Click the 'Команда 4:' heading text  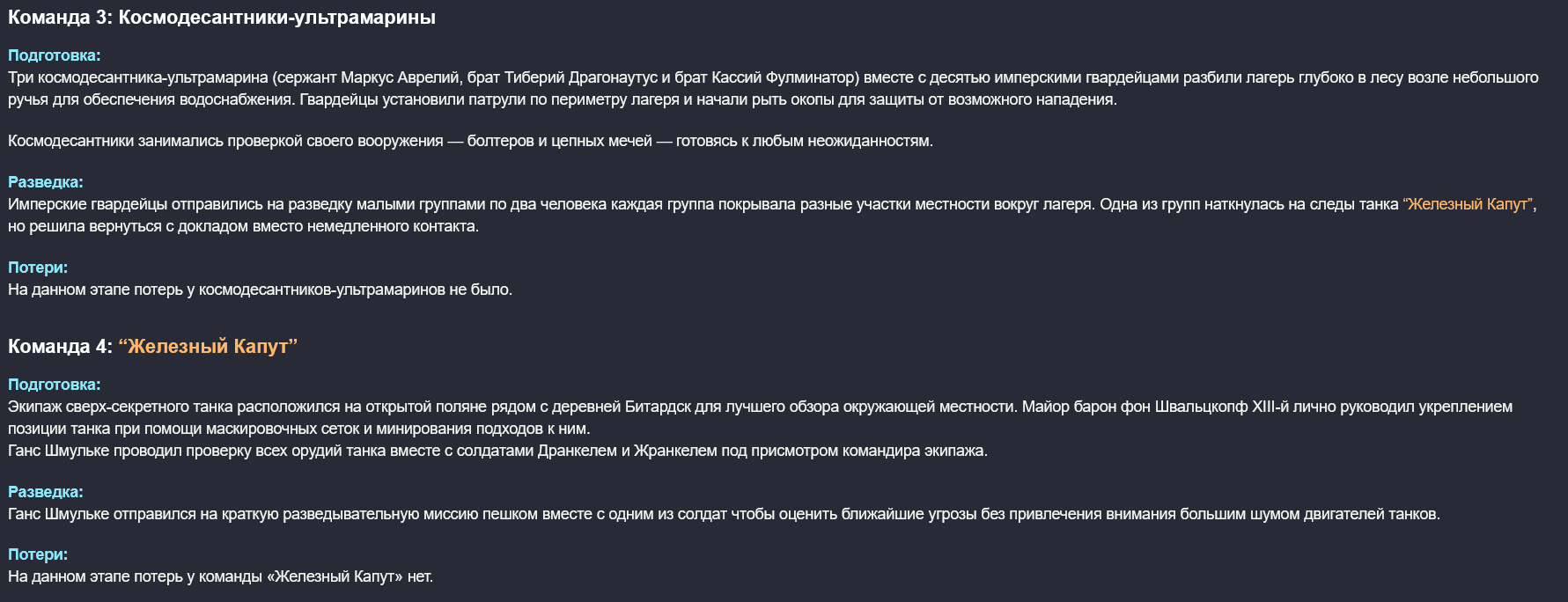(x=60, y=347)
